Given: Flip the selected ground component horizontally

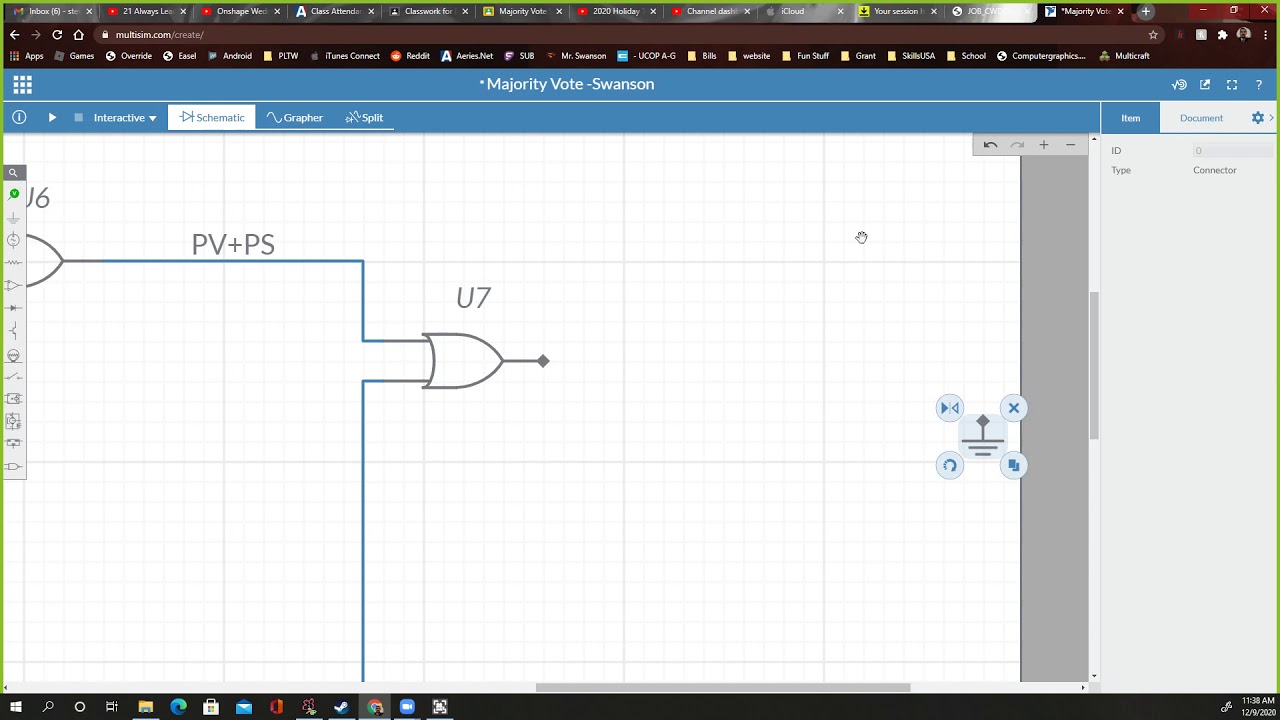Looking at the screenshot, I should (x=950, y=408).
